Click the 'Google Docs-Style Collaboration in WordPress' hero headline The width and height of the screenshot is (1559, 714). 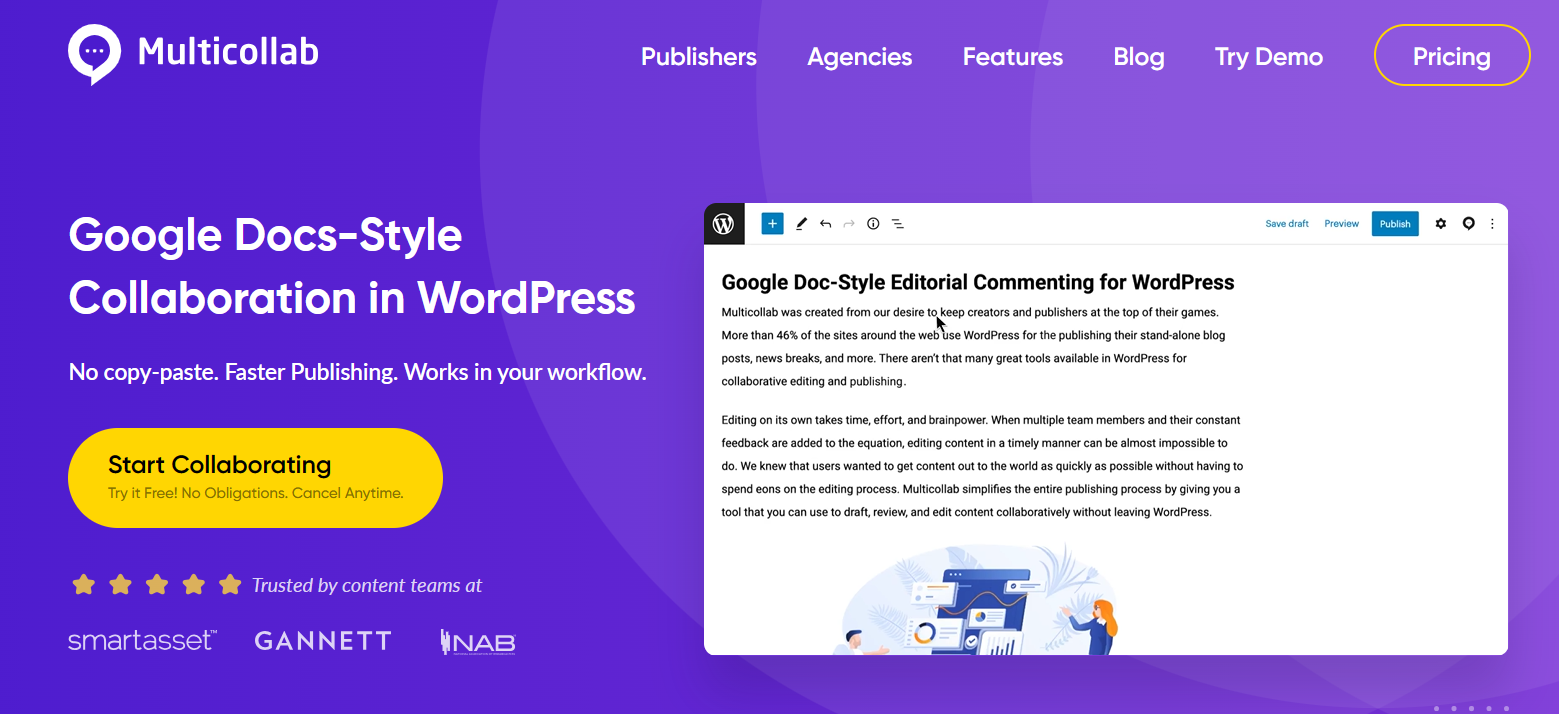click(352, 267)
